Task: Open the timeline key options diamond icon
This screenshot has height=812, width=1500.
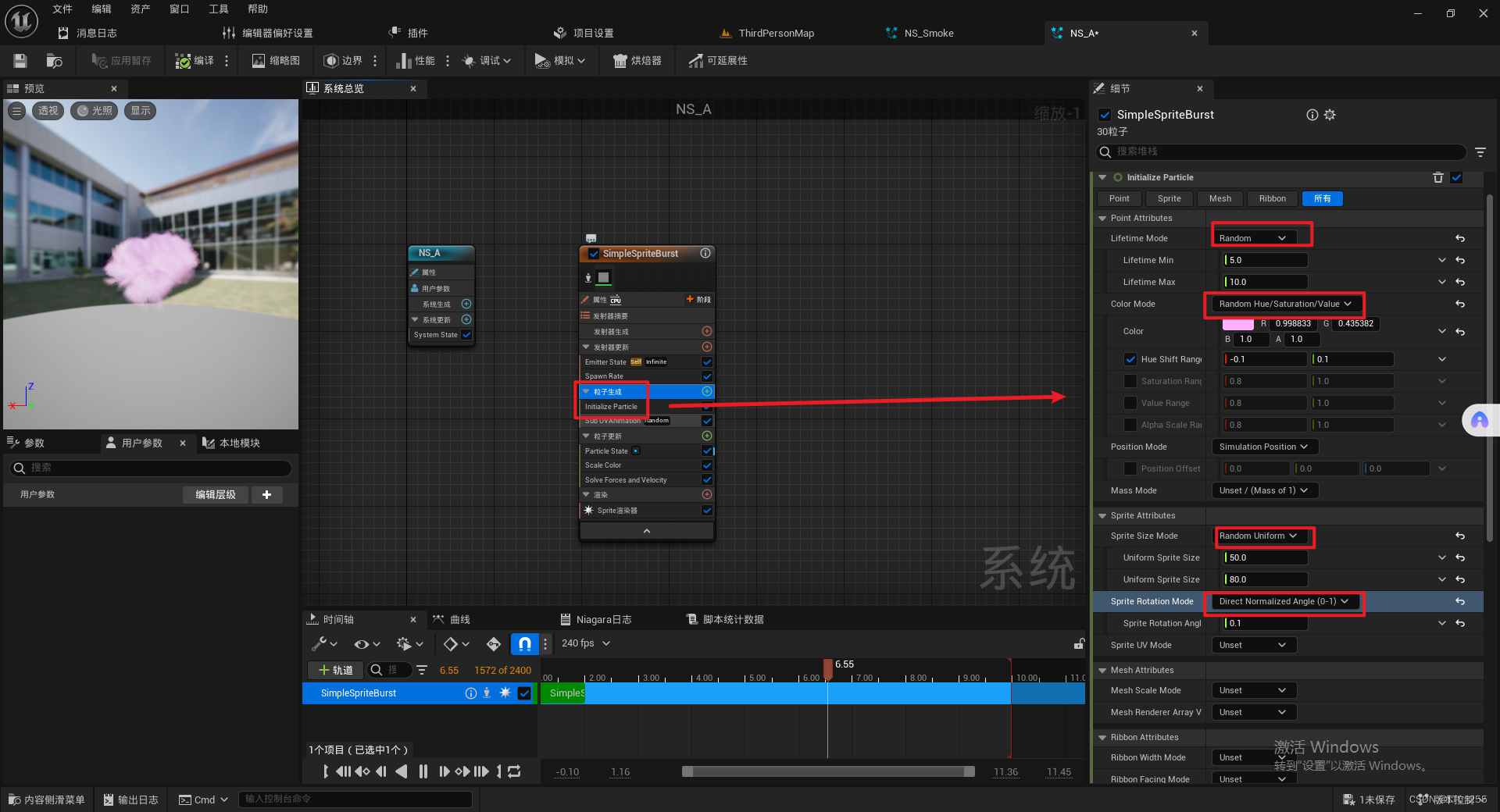Action: [x=456, y=643]
